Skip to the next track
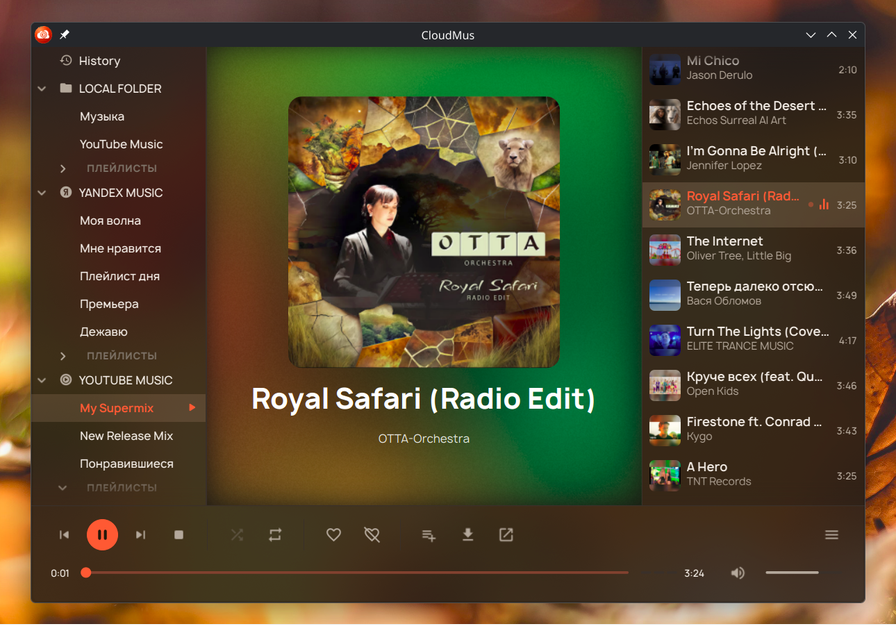 click(x=141, y=535)
